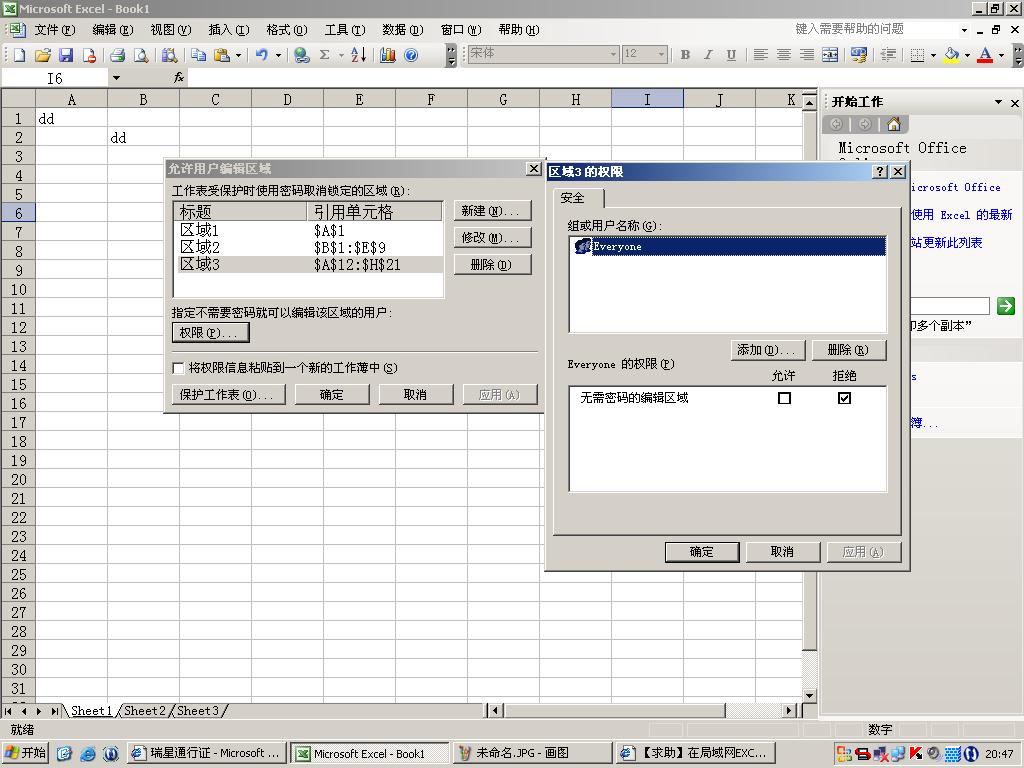Select Everyone in group or user list
The image size is (1024, 768).
pos(728,246)
